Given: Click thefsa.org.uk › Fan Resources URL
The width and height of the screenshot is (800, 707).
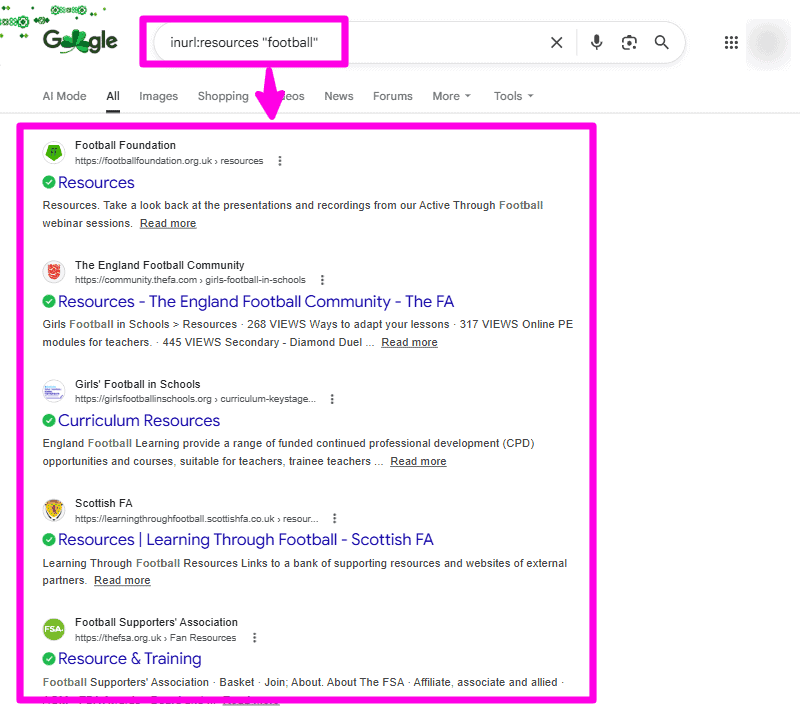Looking at the screenshot, I should [156, 638].
